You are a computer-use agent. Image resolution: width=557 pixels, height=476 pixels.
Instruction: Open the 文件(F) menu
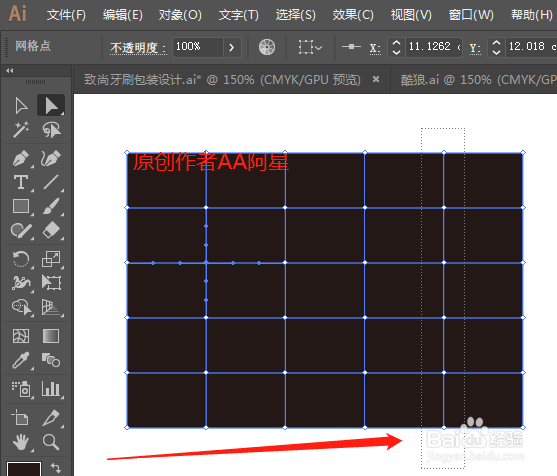pos(66,15)
